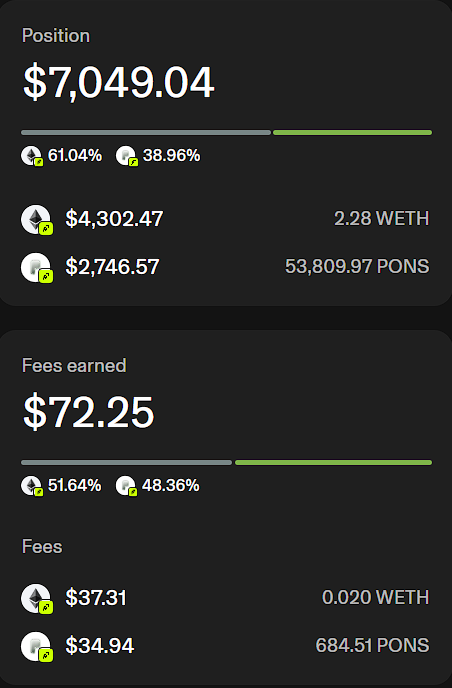Screen dimensions: 452x688
Task: Click the Fees earned heading label
Action: click(74, 366)
